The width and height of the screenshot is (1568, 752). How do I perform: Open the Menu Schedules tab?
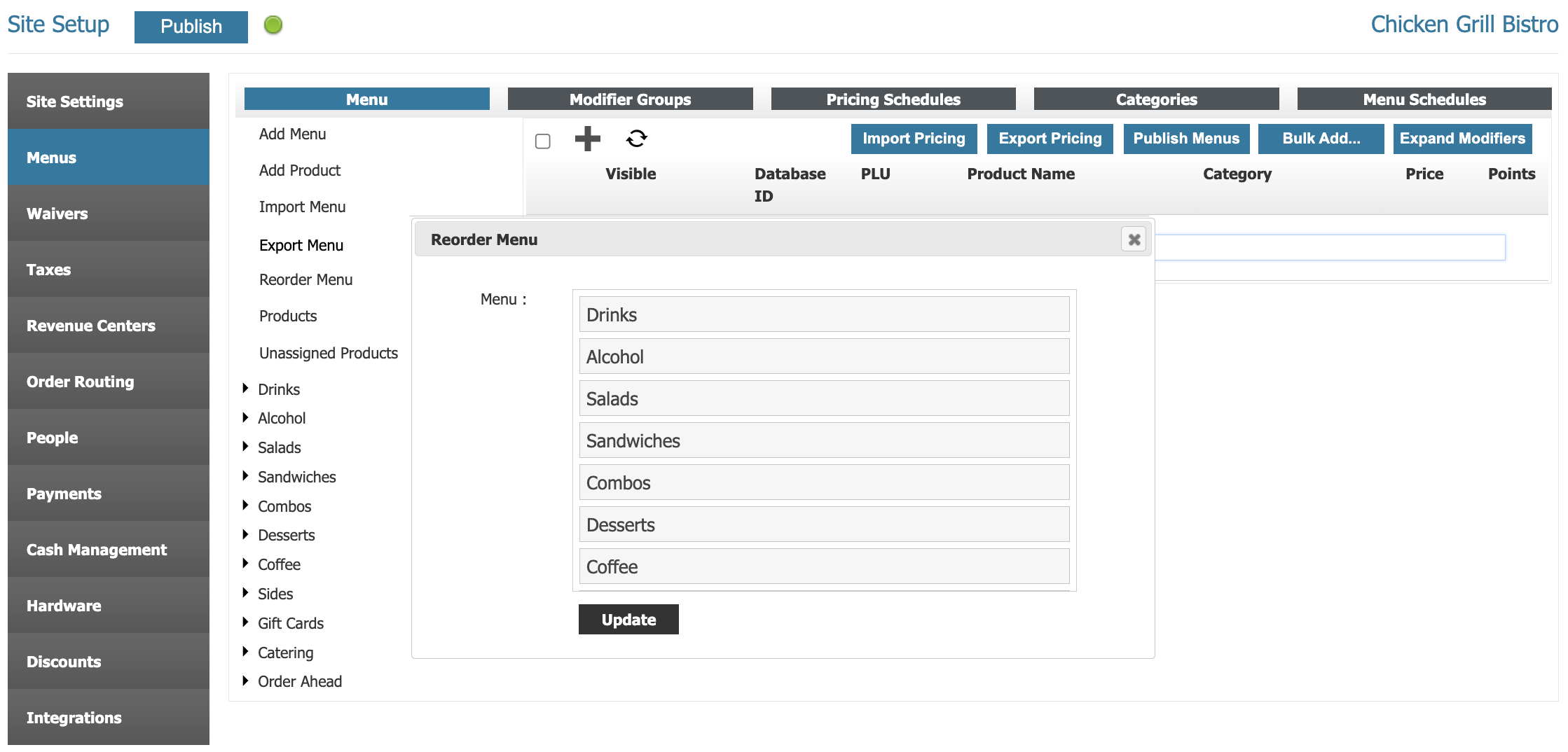pos(1424,99)
